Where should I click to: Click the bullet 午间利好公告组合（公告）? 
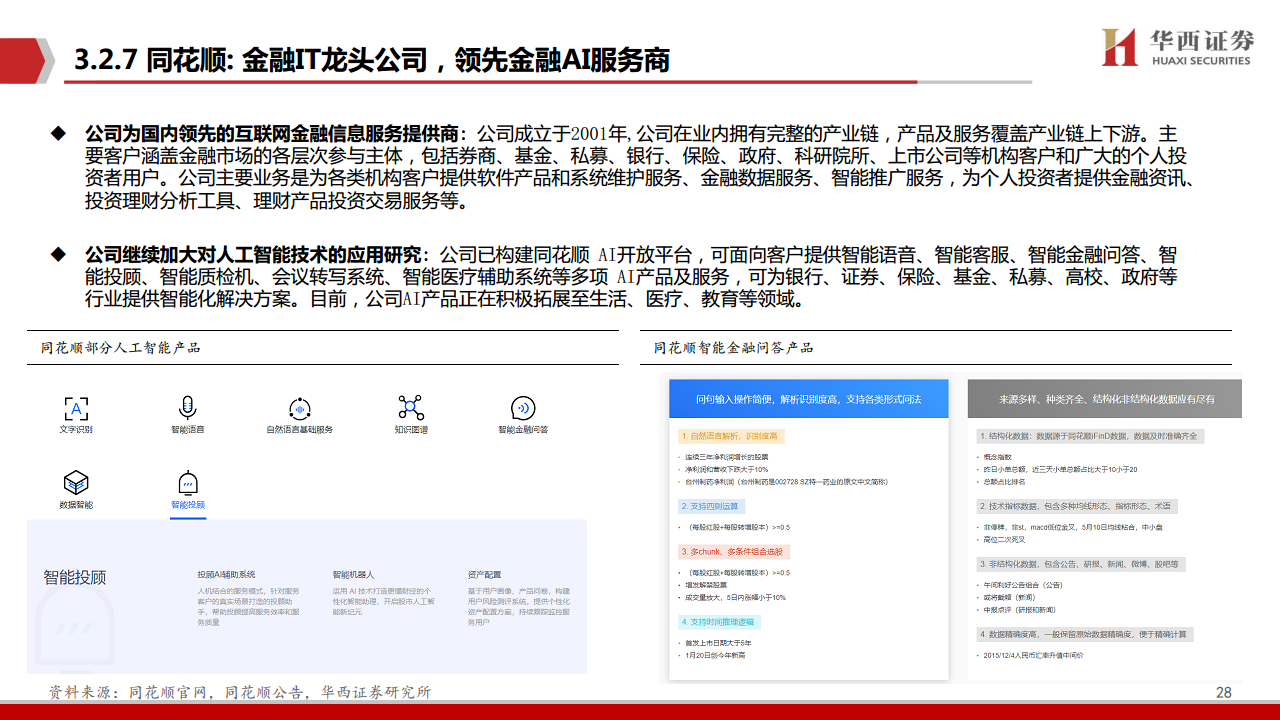pyautogui.click(x=1023, y=585)
